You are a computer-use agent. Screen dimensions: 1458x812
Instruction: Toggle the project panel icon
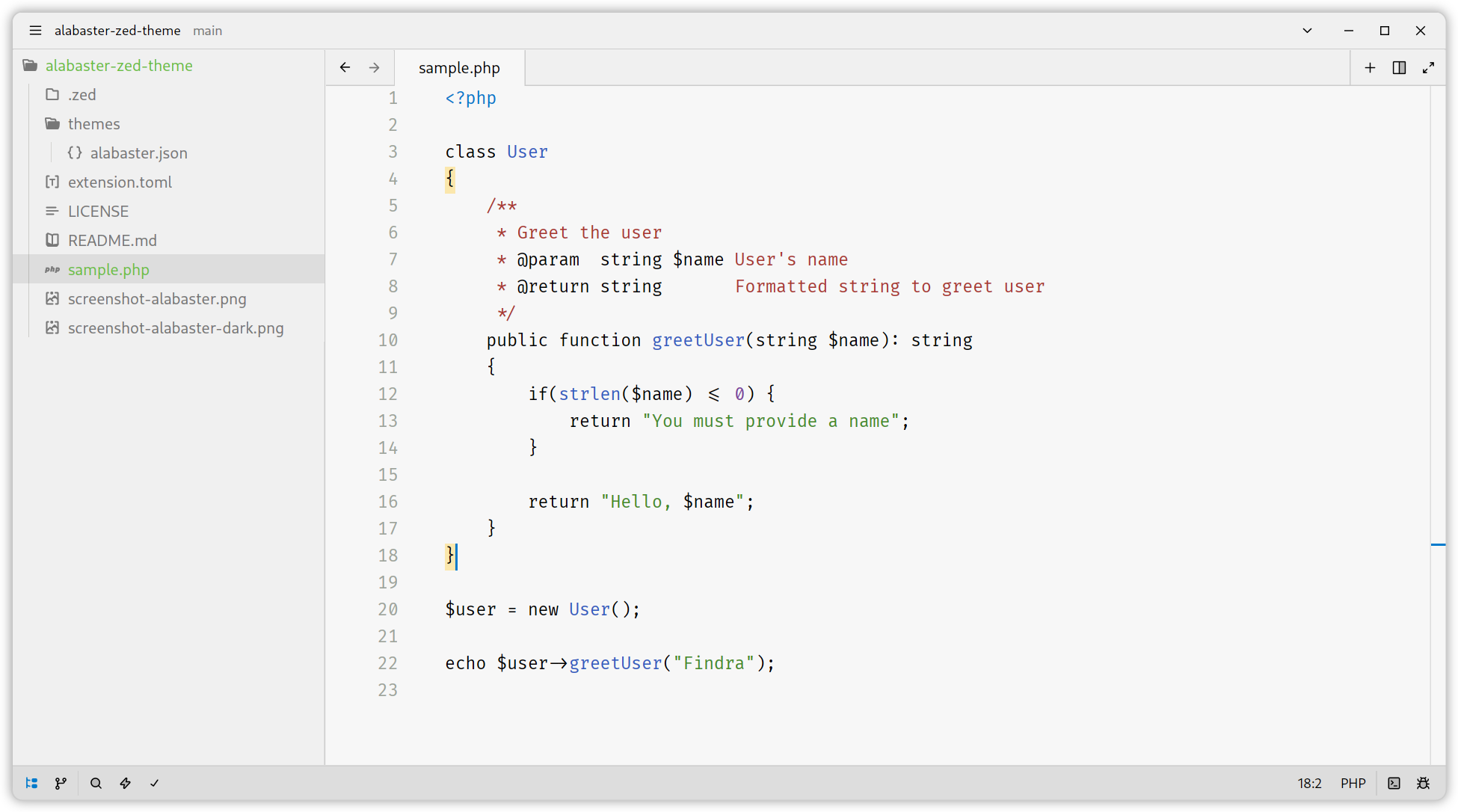click(31, 783)
